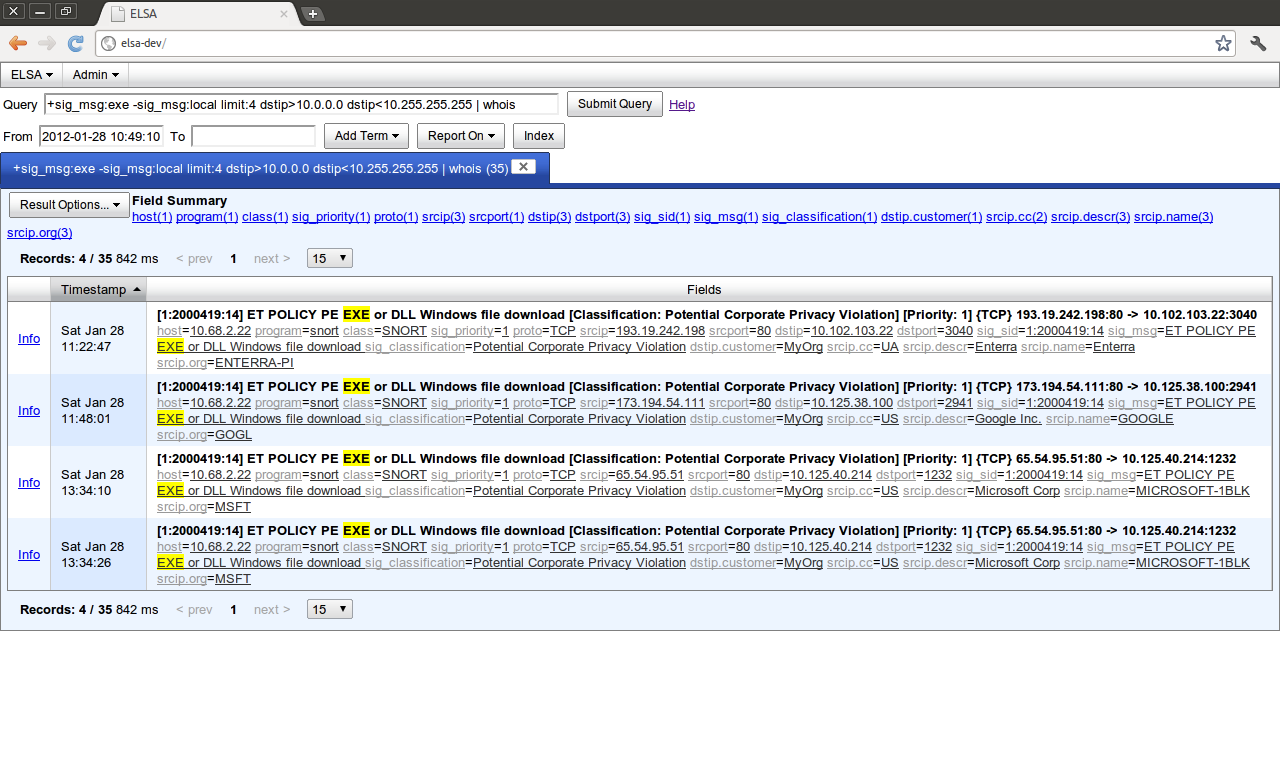Open the Add Term dropdown

coord(366,135)
